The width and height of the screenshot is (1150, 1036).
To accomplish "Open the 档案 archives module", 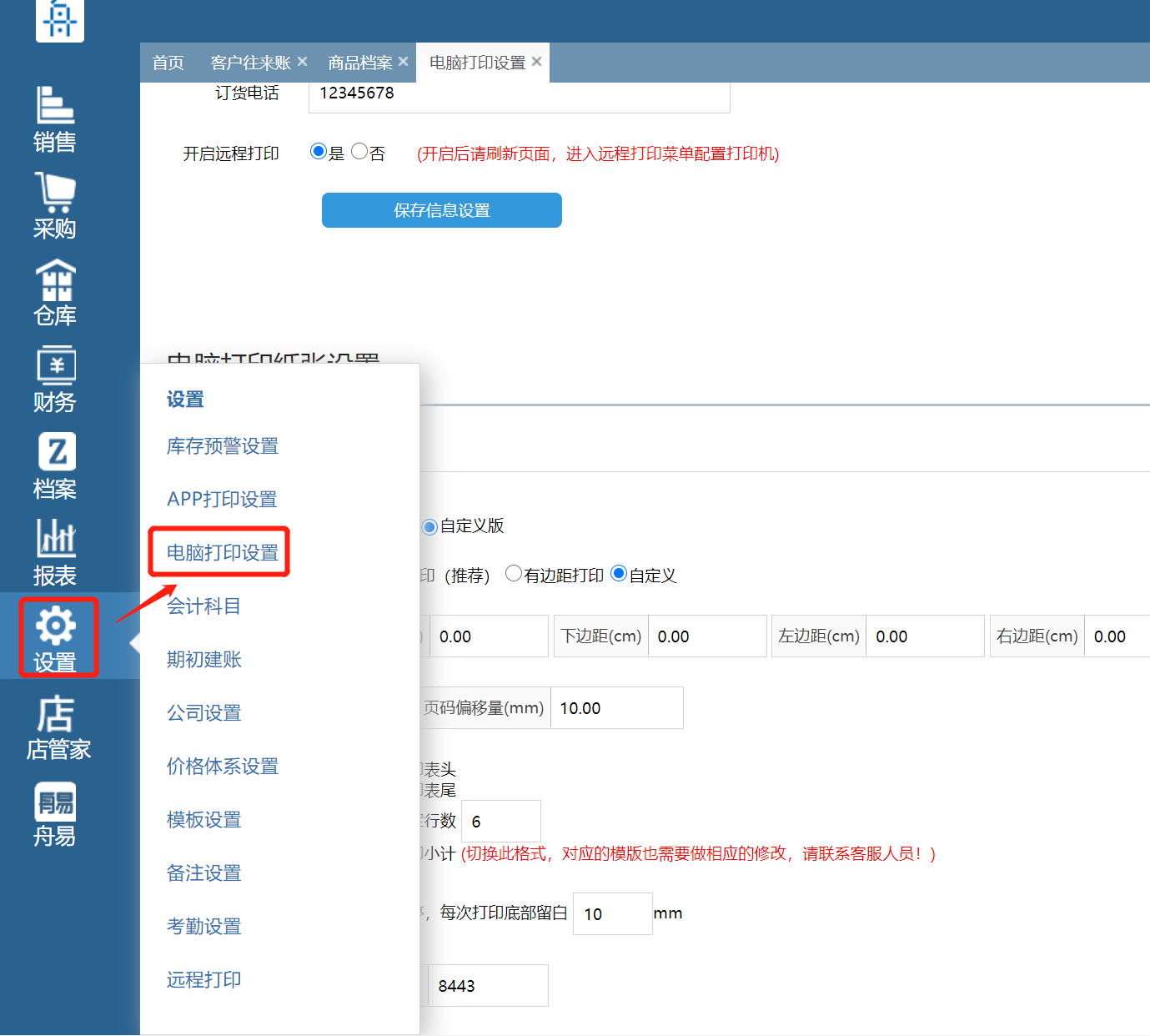I will (55, 466).
